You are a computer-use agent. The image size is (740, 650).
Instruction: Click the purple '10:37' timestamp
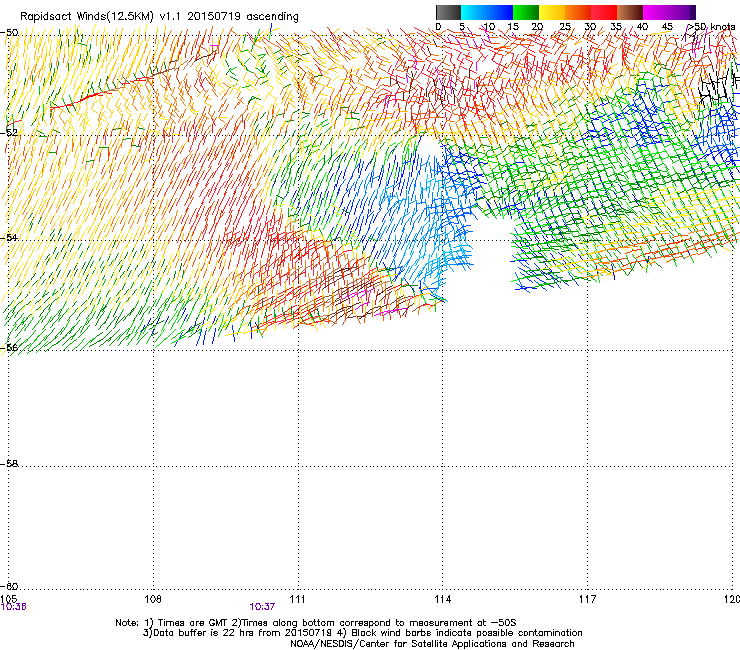[x=262, y=607]
